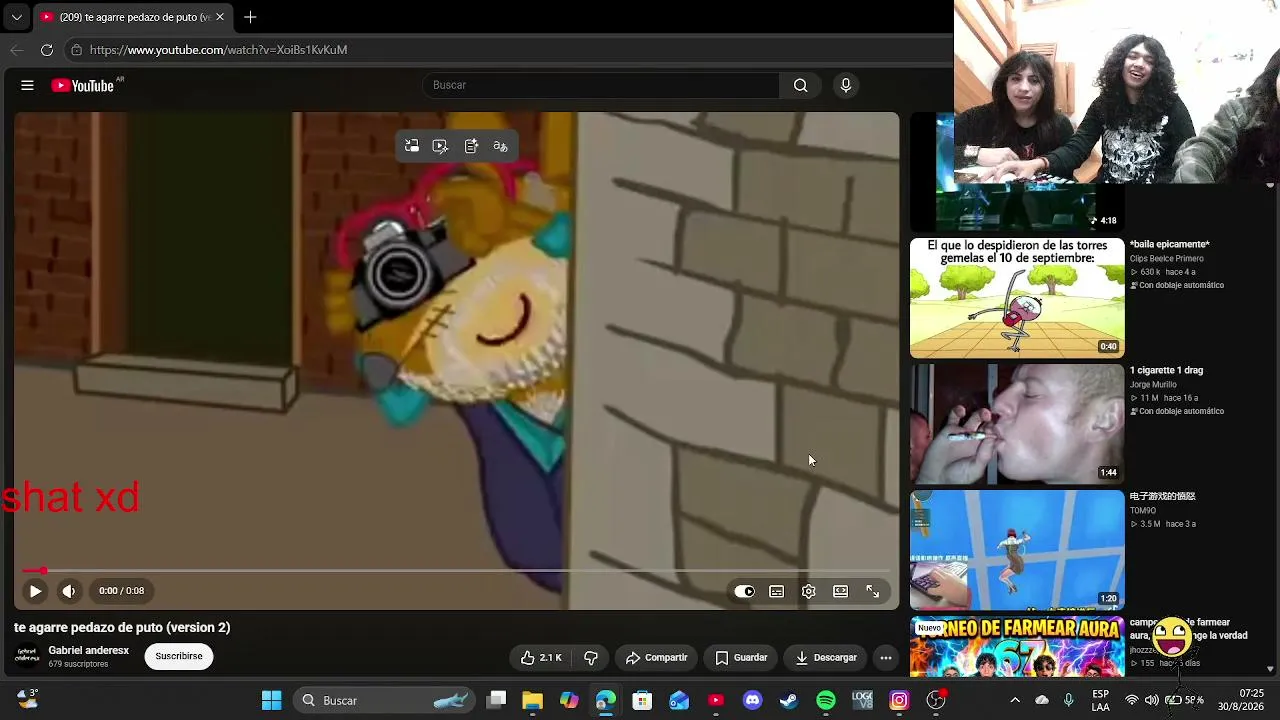
Task: Click the Descargar download button
Action: pos(825,657)
